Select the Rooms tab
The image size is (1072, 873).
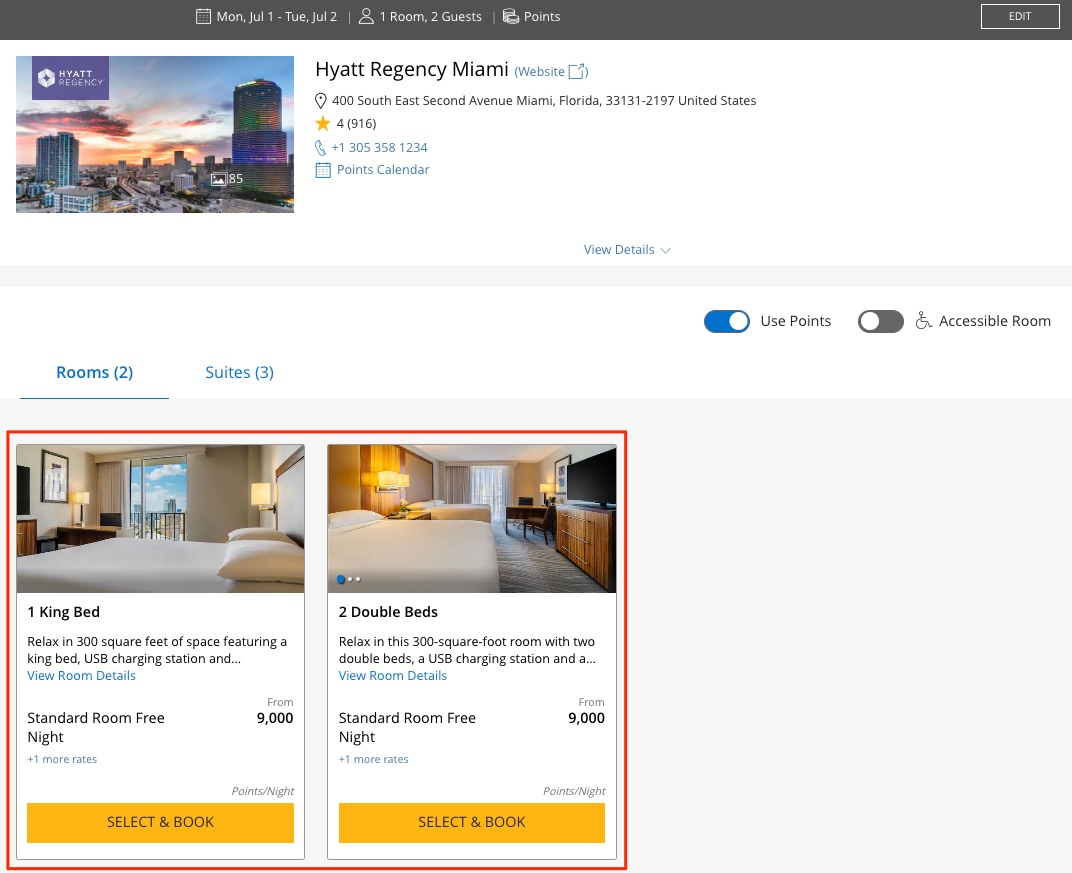pos(94,372)
